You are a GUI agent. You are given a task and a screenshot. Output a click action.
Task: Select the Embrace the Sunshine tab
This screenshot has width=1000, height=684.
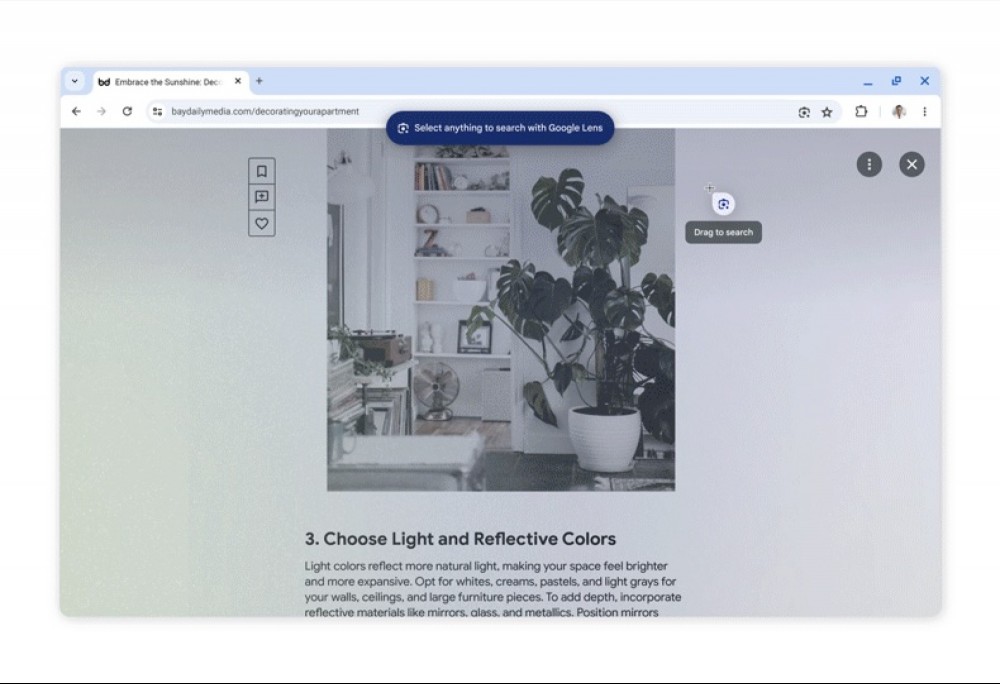coord(170,82)
